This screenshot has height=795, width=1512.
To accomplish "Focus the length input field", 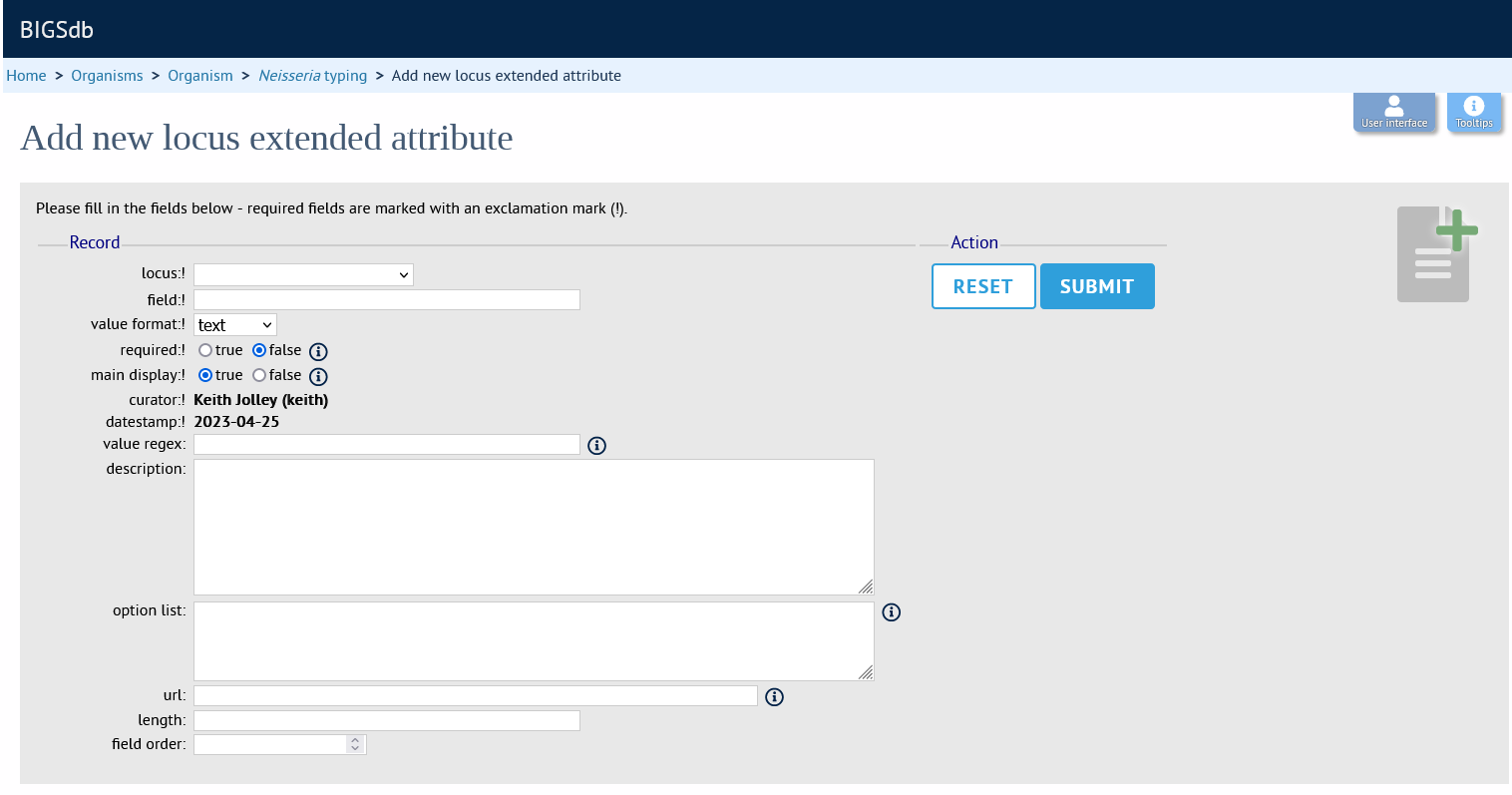I will click(x=387, y=720).
